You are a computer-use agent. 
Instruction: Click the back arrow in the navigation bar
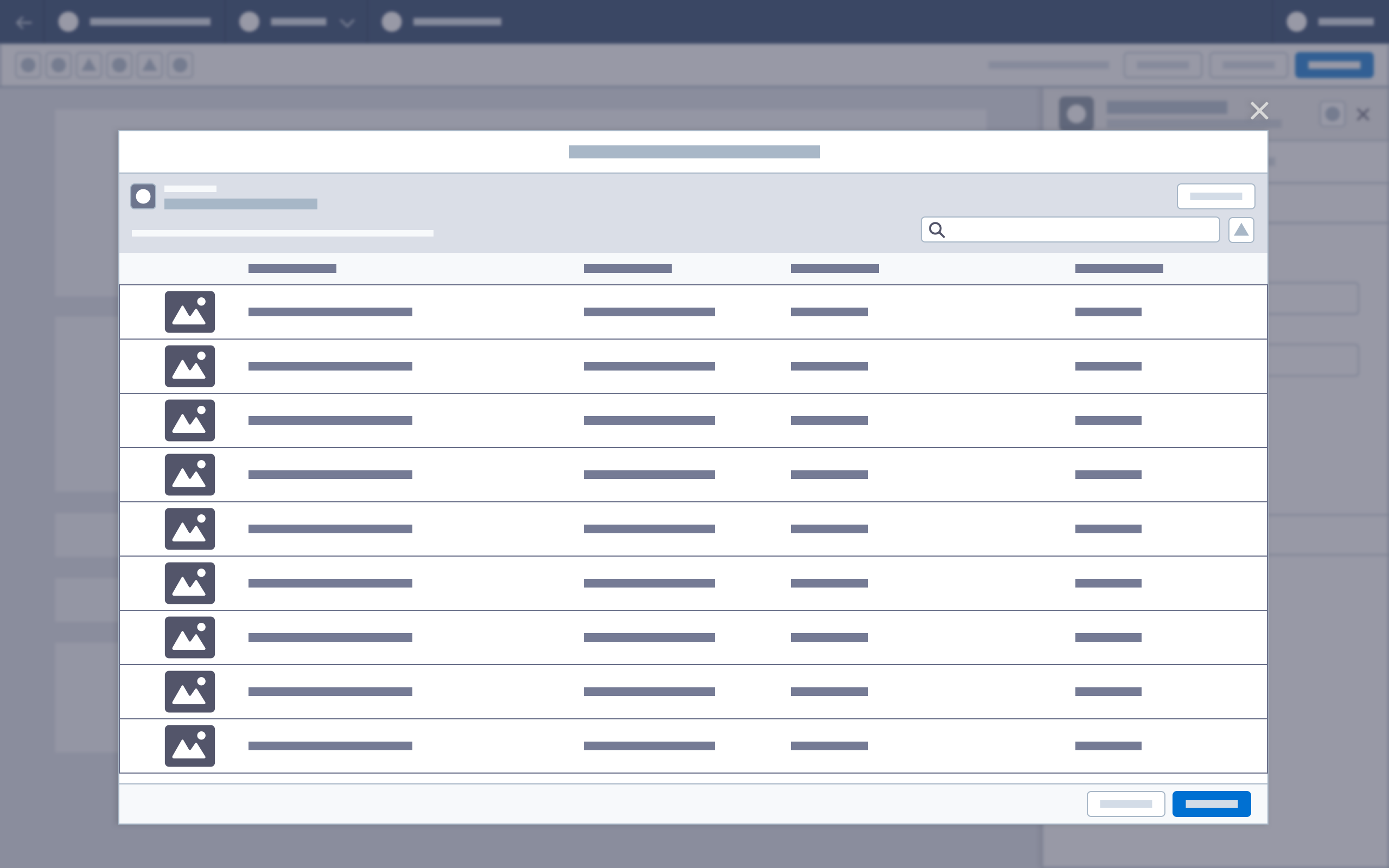point(23,22)
